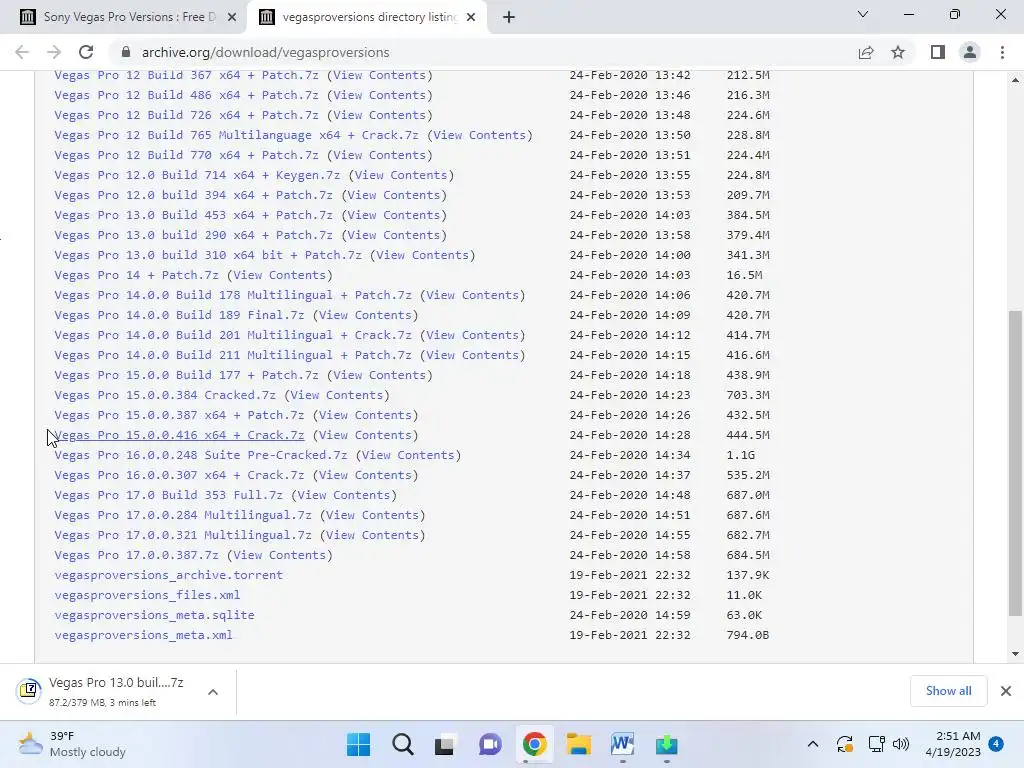Open vegasproversions_files.xml
The image size is (1024, 768).
tap(147, 595)
